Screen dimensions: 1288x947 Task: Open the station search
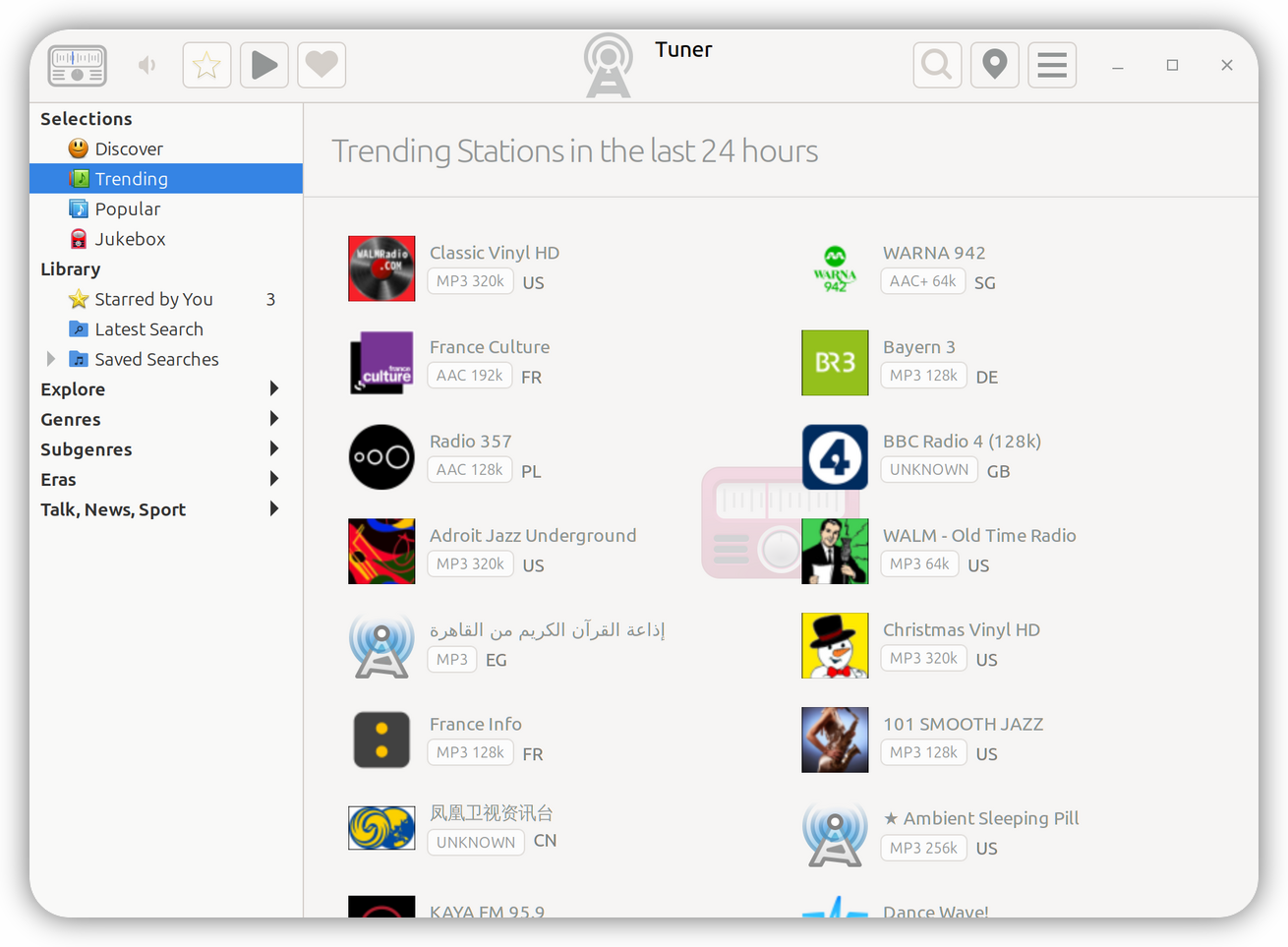coord(937,65)
